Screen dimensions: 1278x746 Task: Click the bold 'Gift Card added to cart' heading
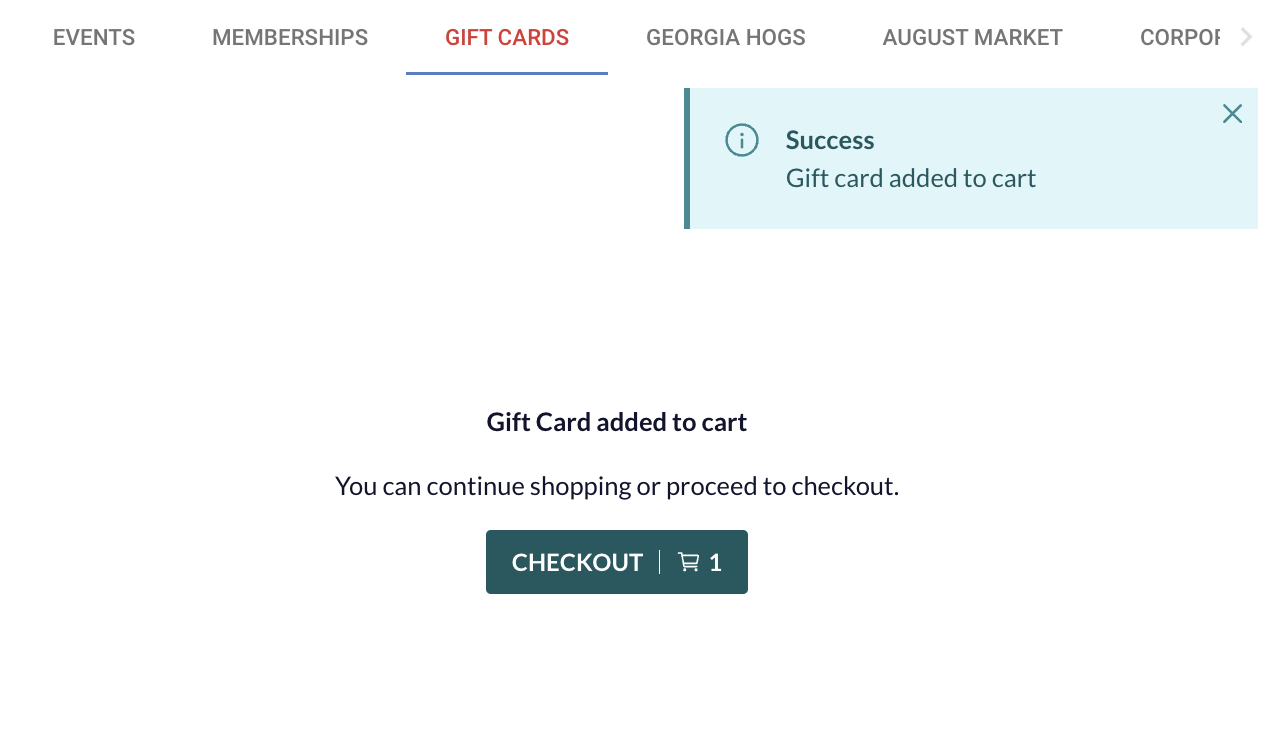tap(617, 422)
